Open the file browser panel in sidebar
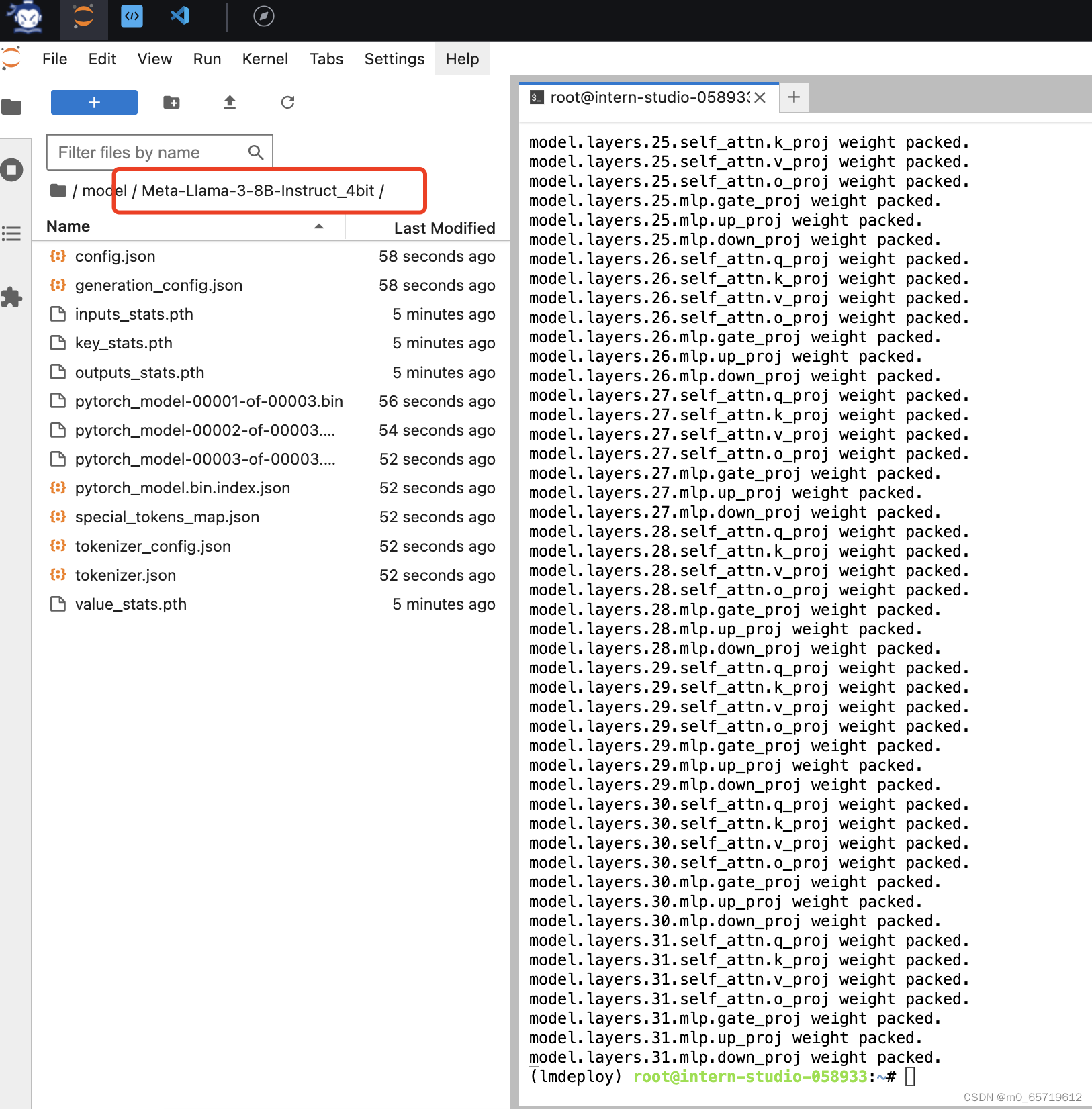 11,106
